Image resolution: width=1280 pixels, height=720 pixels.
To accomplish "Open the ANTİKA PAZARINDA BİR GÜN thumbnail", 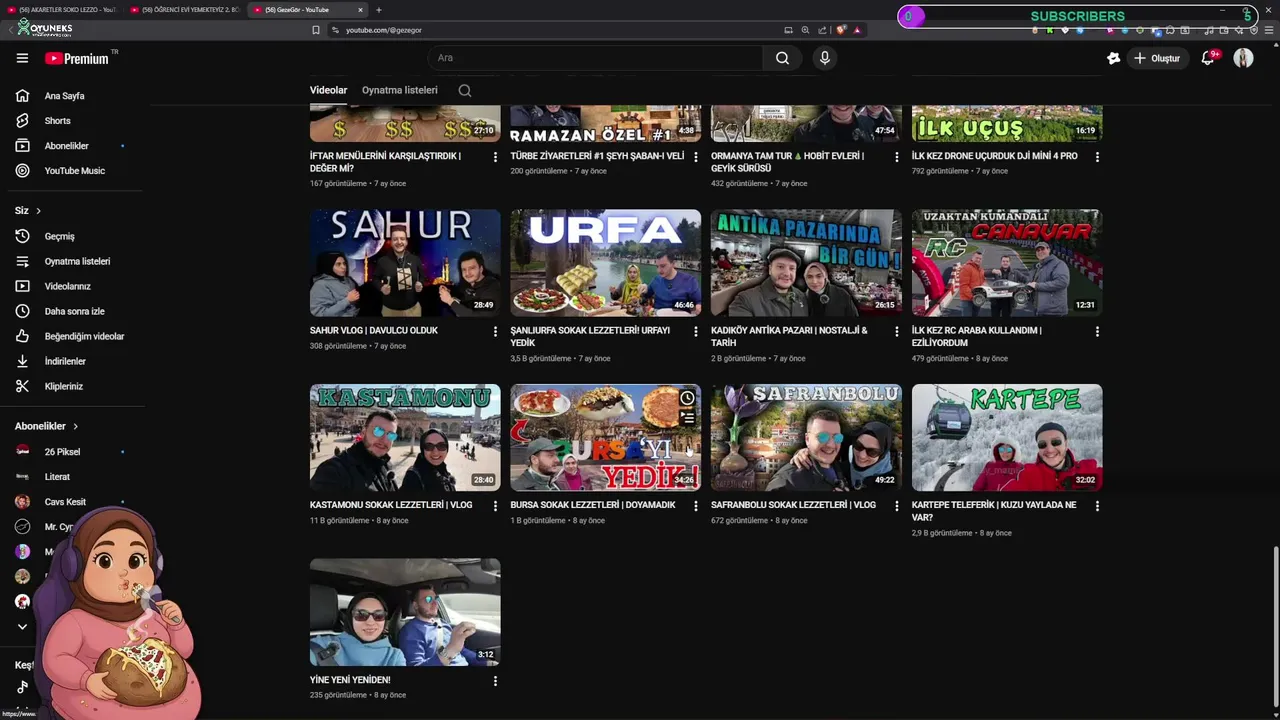I will [x=806, y=263].
